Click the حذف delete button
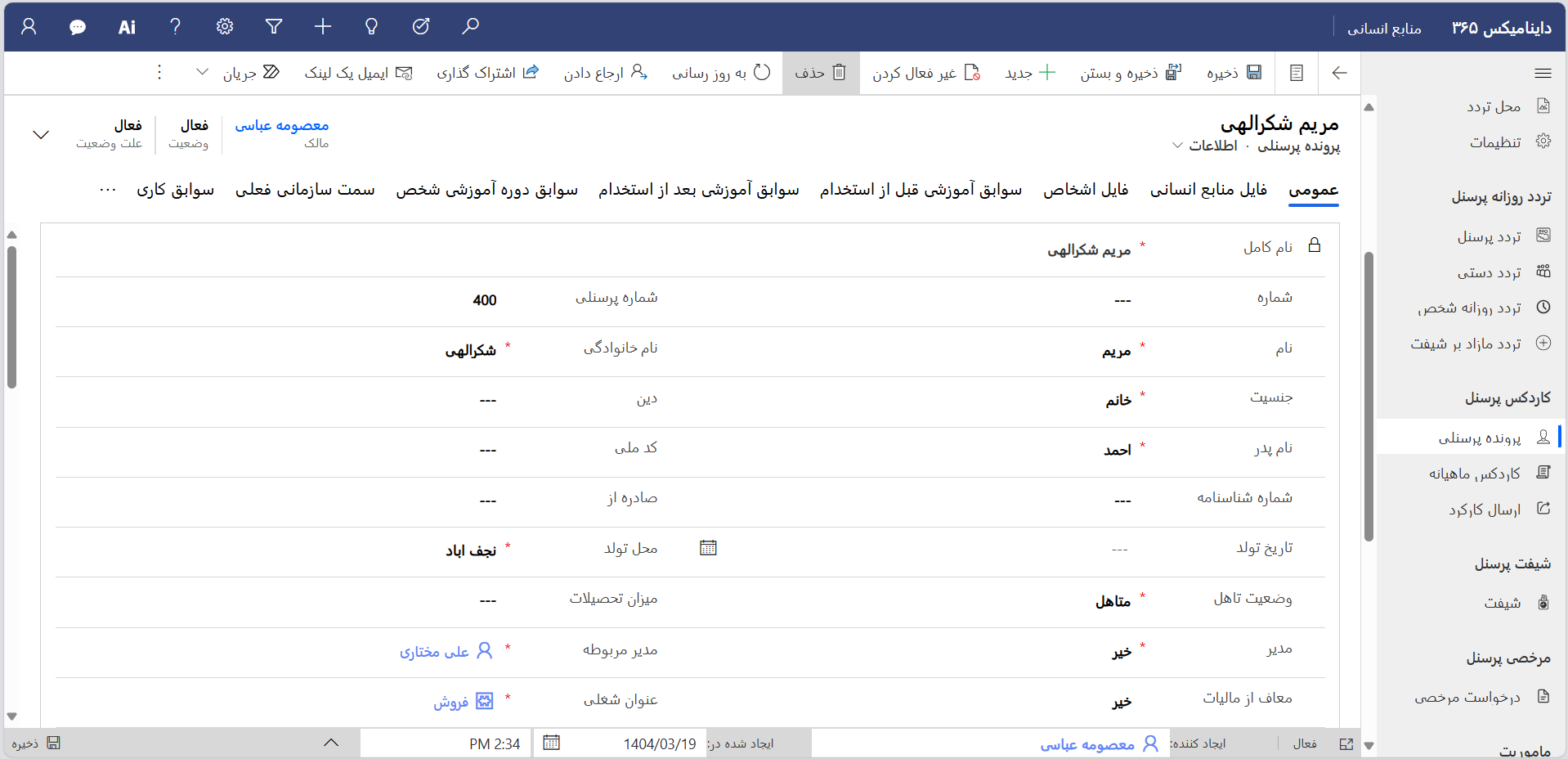Viewport: 1568px width, 759px height. point(821,73)
